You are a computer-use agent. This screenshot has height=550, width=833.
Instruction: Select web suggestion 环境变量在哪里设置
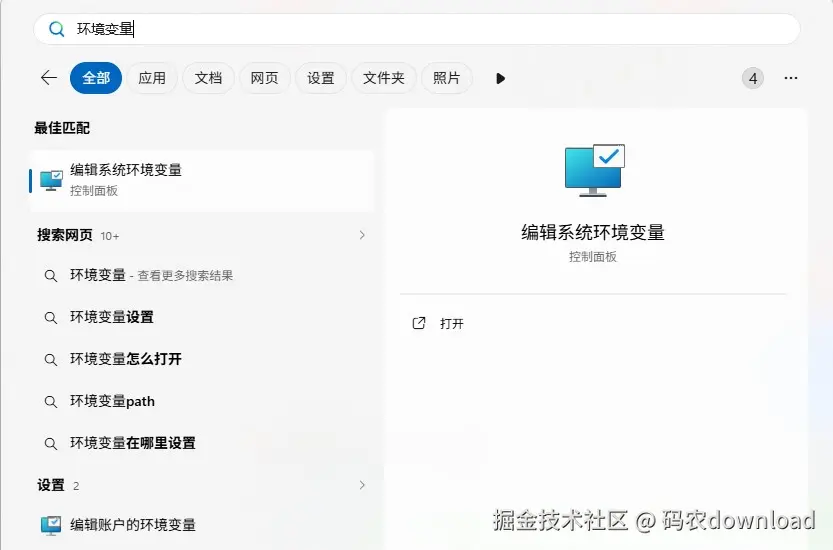(202, 443)
